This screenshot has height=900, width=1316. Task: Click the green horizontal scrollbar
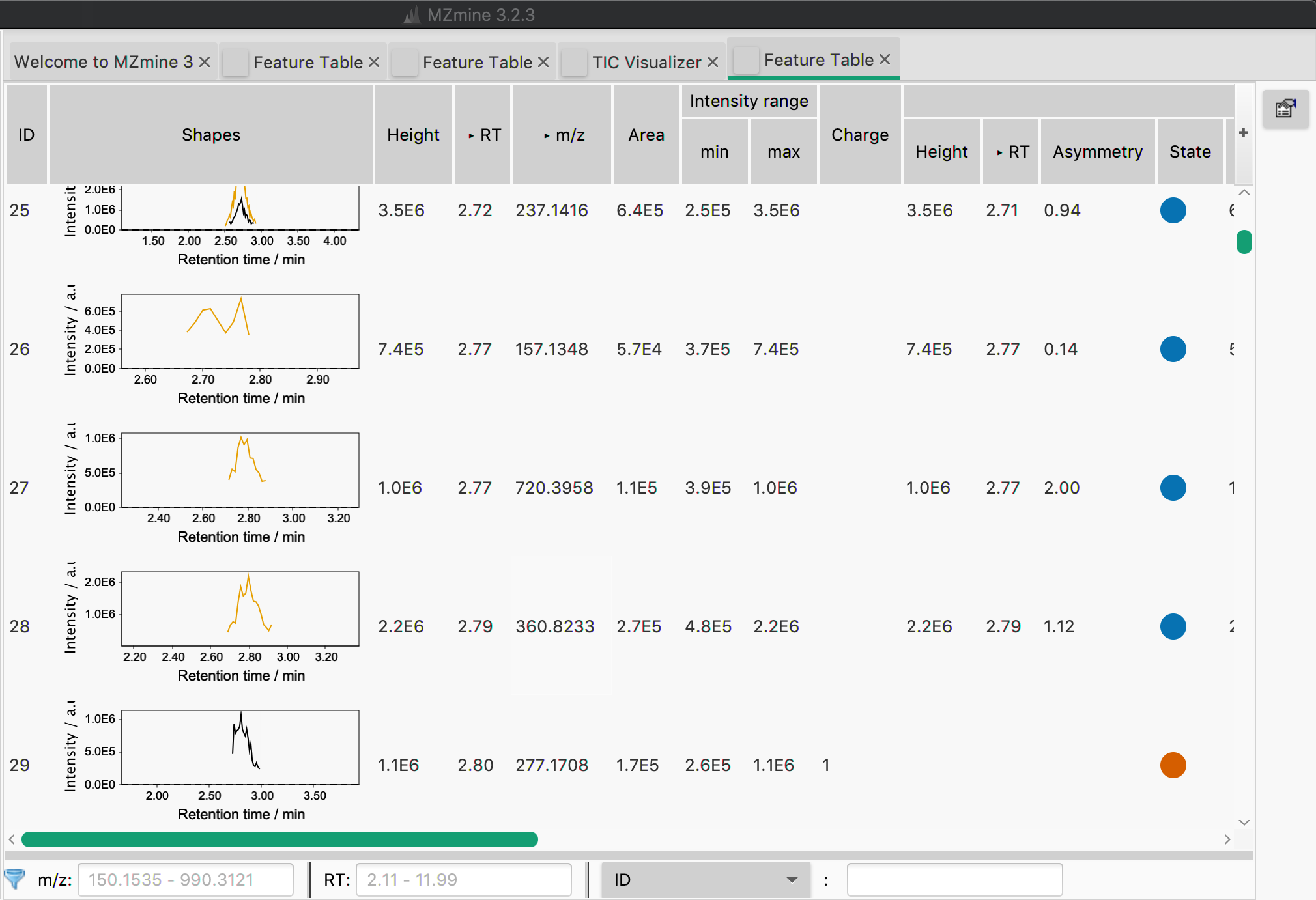coord(279,839)
